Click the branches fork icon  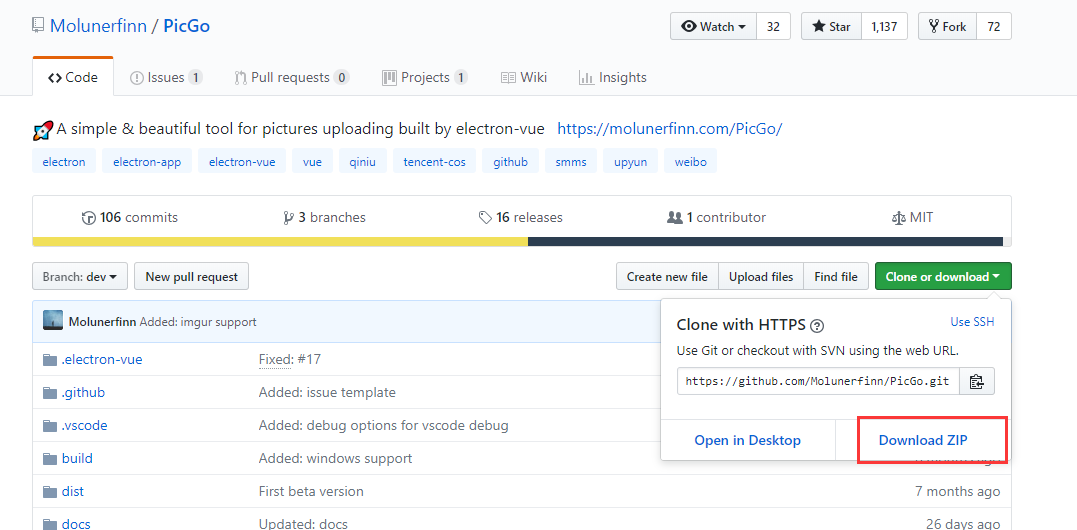pos(288,218)
